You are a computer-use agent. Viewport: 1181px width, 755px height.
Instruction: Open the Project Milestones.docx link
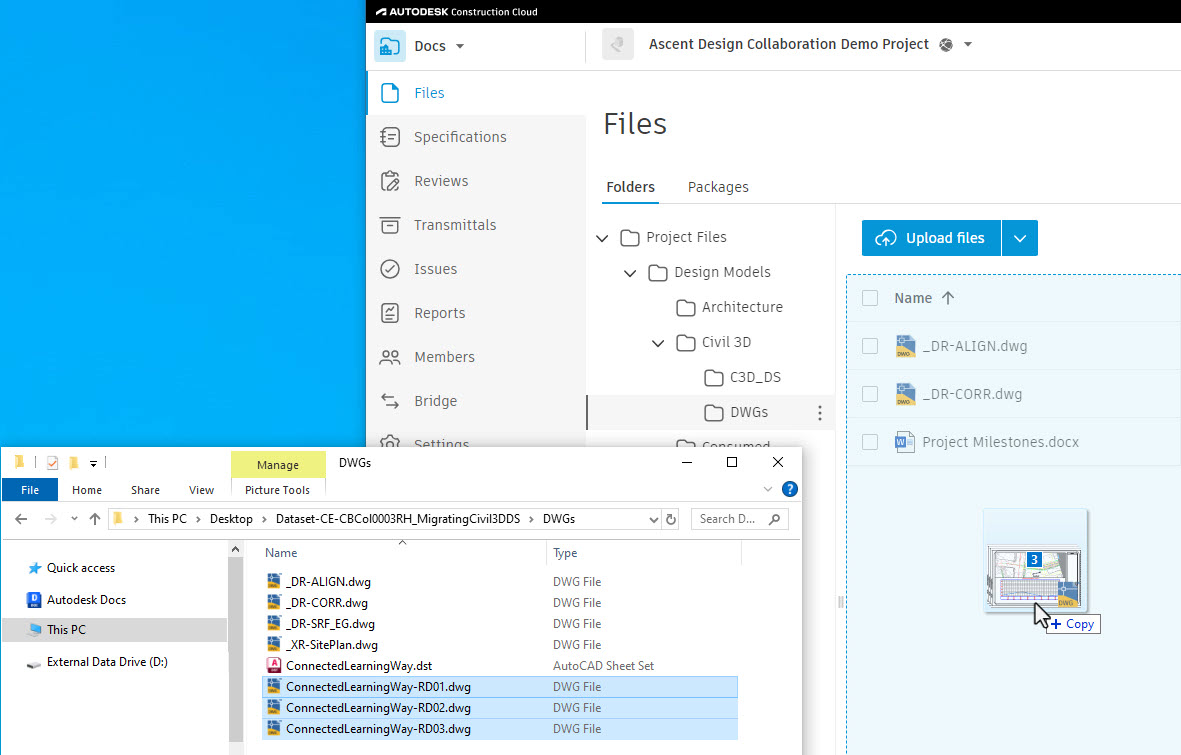1000,442
